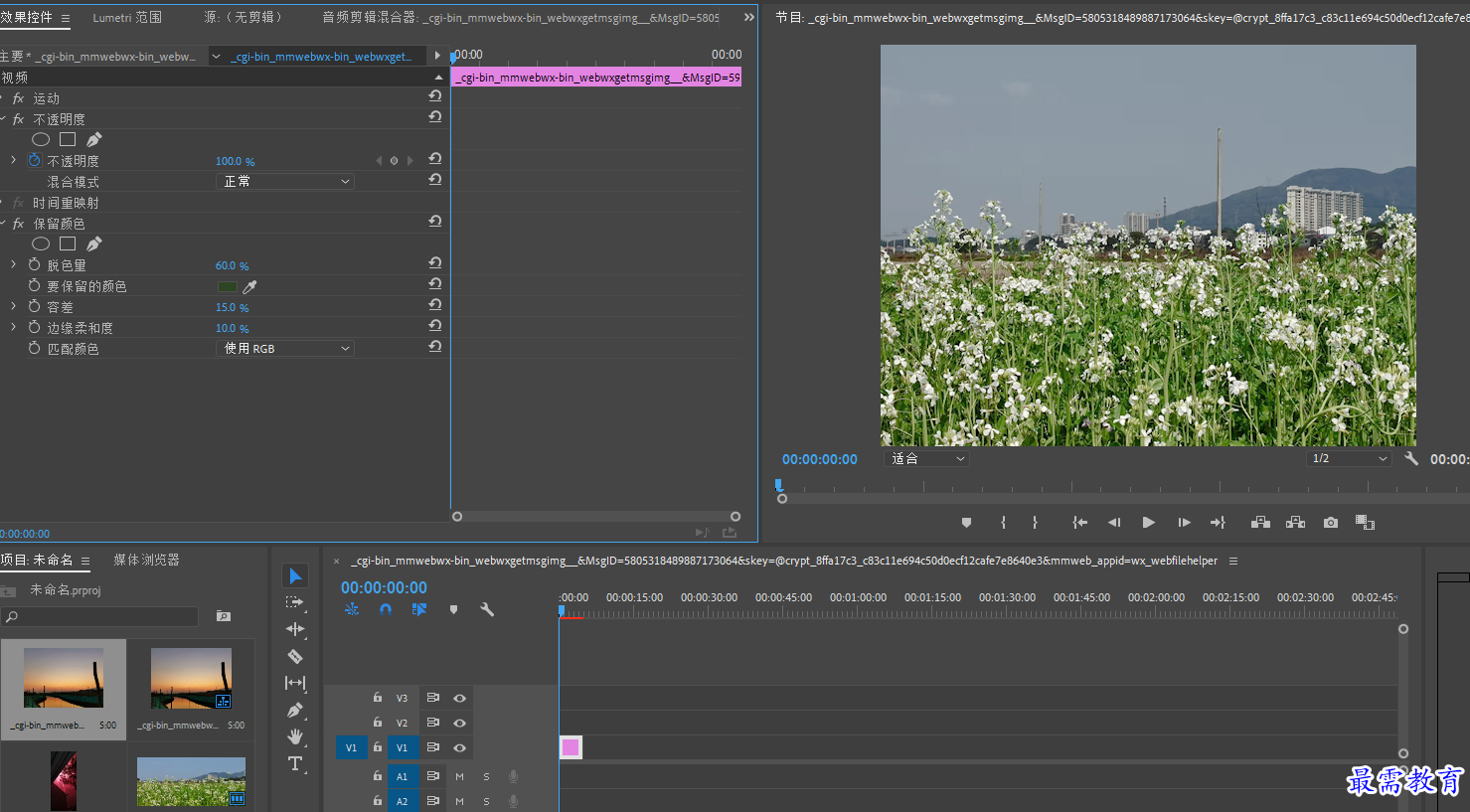Image resolution: width=1470 pixels, height=812 pixels.
Task: Open playback resolution dropdown 1/2
Action: (1349, 458)
